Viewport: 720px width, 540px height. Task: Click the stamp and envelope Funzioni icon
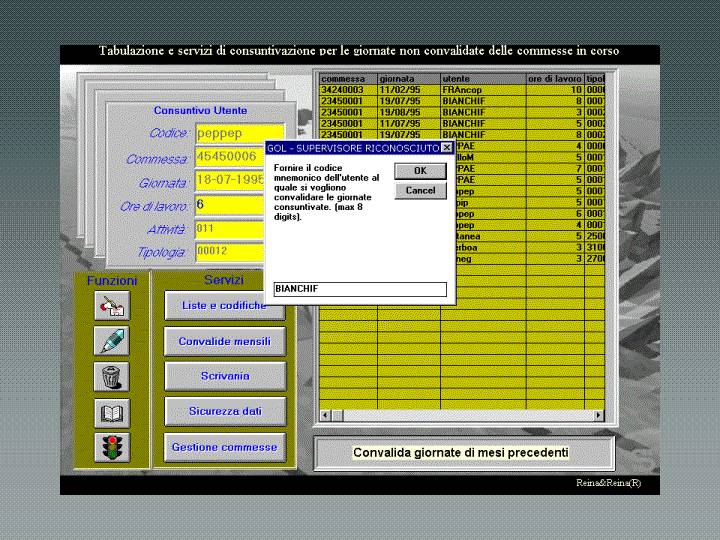(111, 306)
